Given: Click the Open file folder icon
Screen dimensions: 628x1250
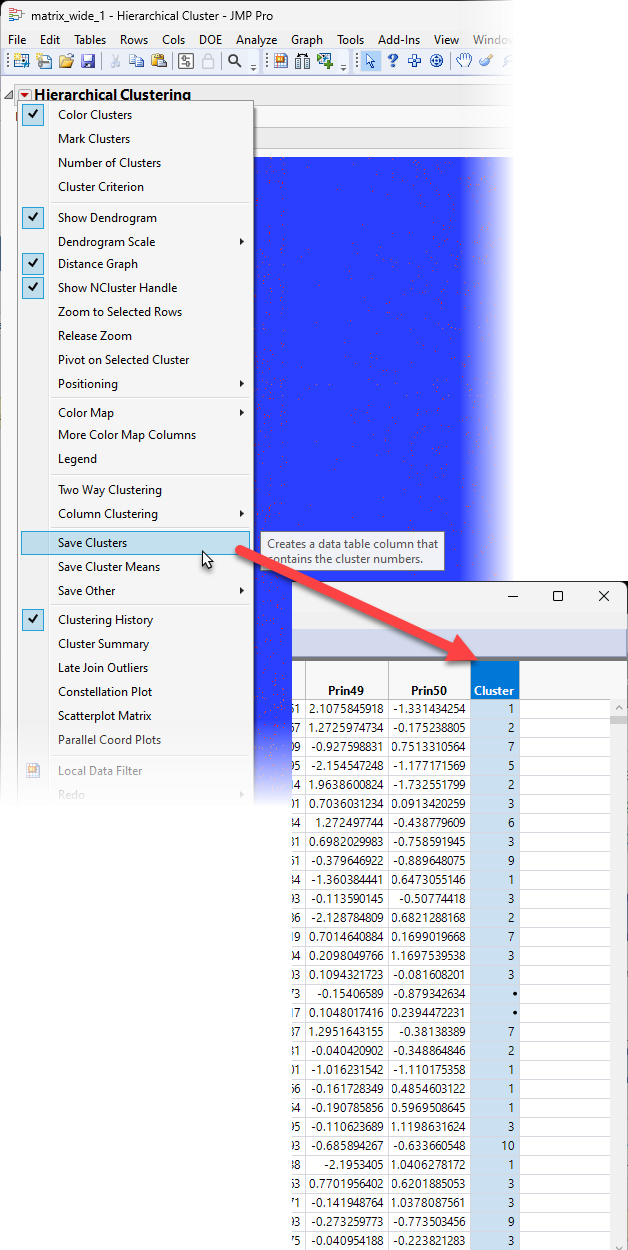Looking at the screenshot, I should pos(66,61).
